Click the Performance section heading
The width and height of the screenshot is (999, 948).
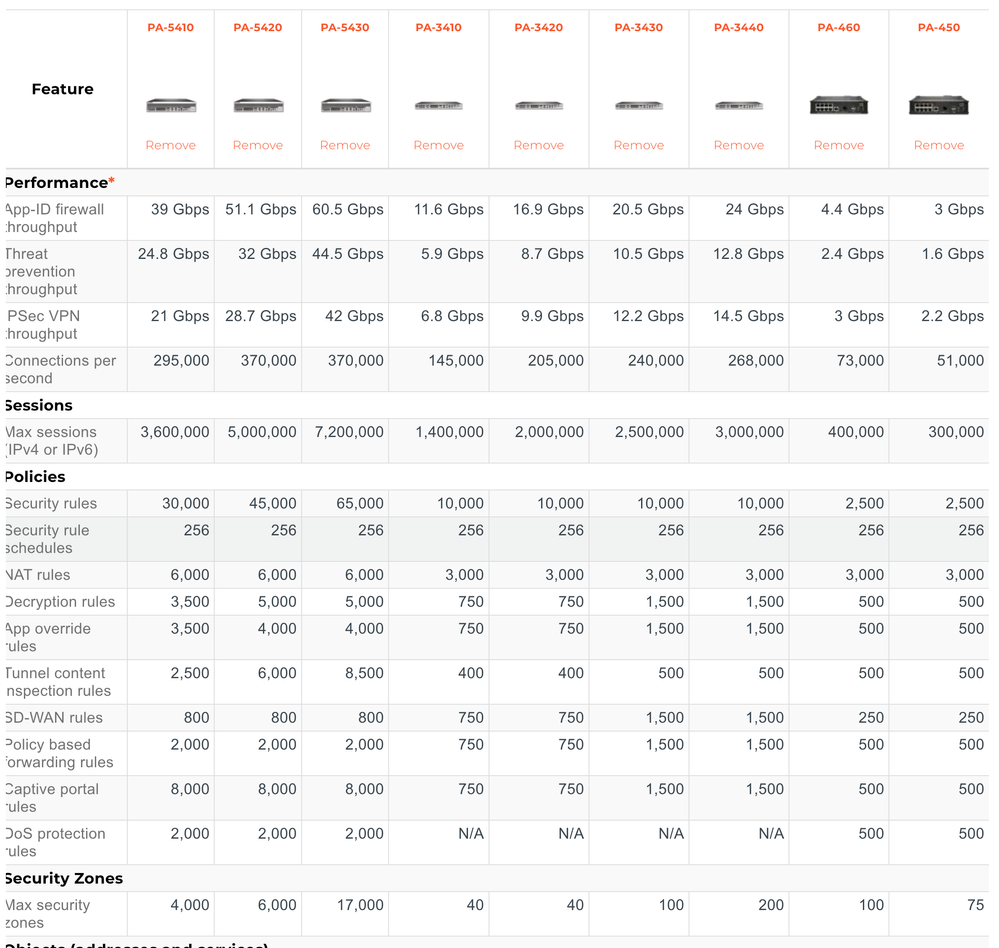coord(57,183)
